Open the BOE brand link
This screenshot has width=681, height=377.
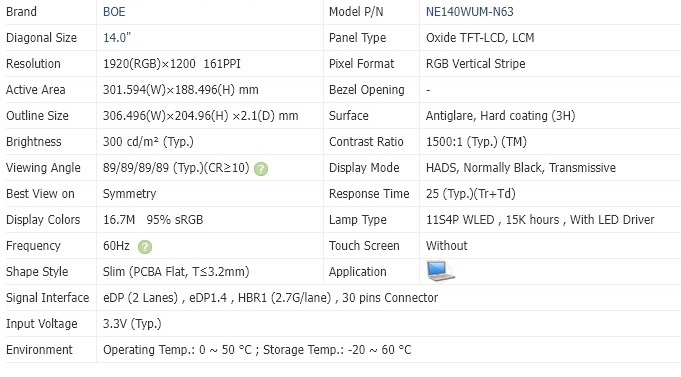(x=114, y=12)
